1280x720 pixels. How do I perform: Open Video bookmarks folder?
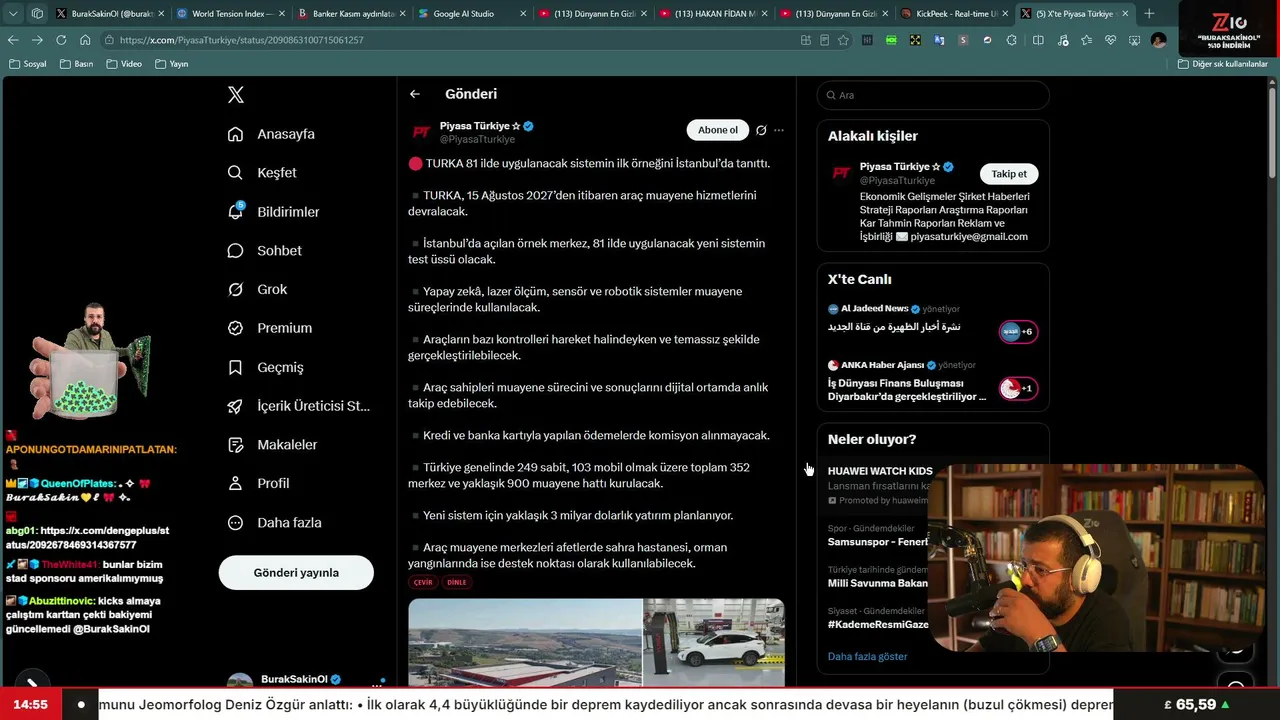pyautogui.click(x=123, y=64)
